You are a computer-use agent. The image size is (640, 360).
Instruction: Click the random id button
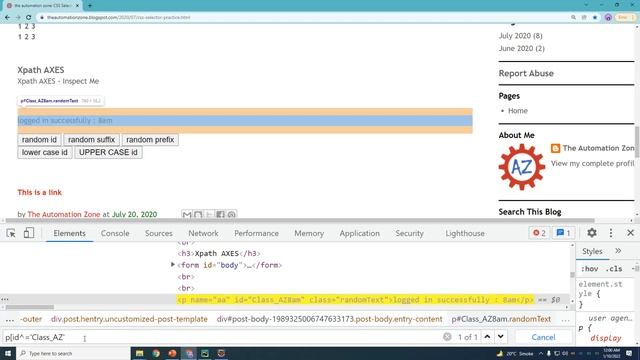click(39, 140)
